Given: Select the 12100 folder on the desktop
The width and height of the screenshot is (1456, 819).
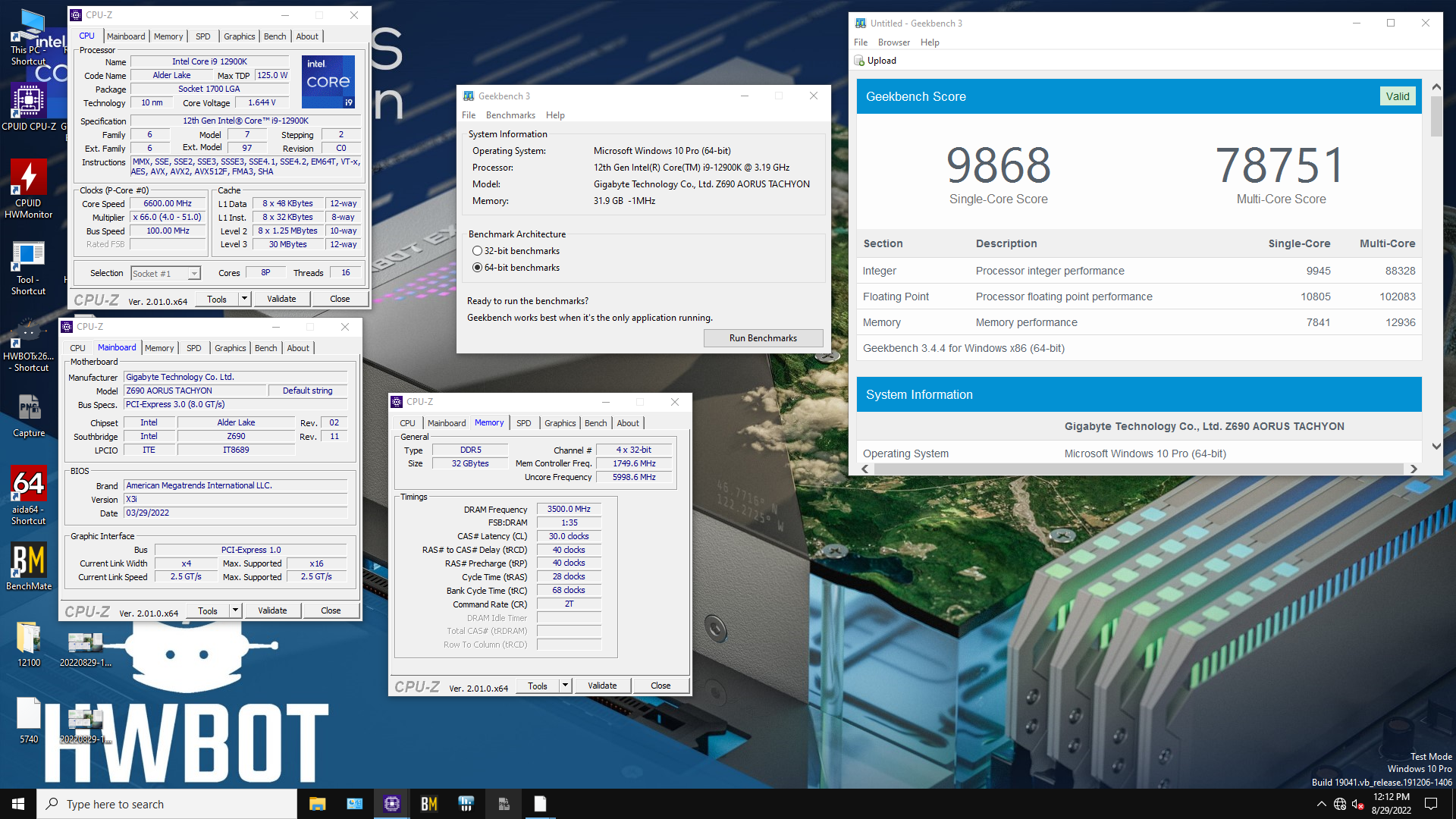Looking at the screenshot, I should point(29,645).
